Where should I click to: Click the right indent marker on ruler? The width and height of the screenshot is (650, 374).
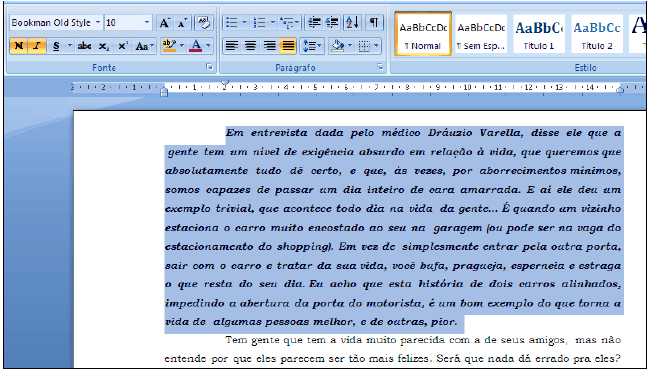click(x=621, y=90)
